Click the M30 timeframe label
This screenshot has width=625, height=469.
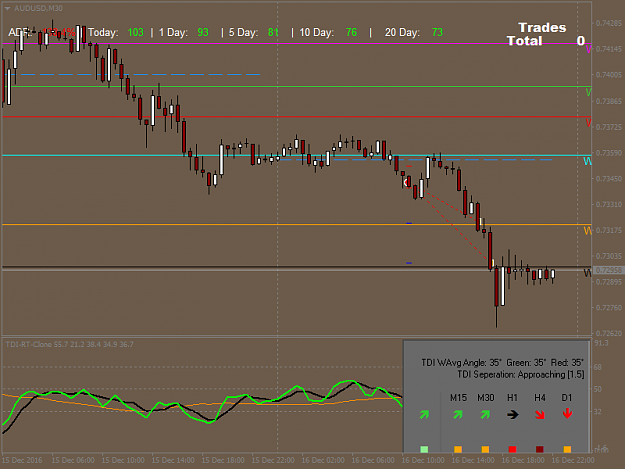coord(485,398)
